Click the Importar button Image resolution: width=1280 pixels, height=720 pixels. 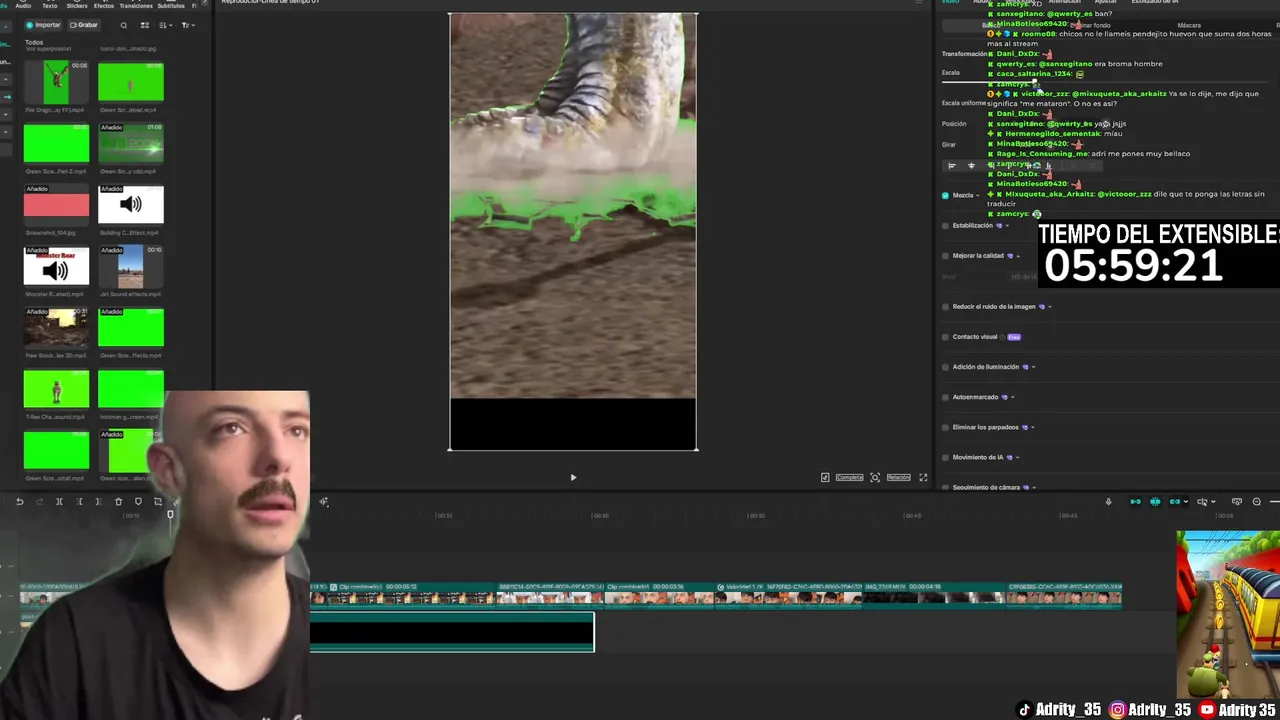click(43, 25)
